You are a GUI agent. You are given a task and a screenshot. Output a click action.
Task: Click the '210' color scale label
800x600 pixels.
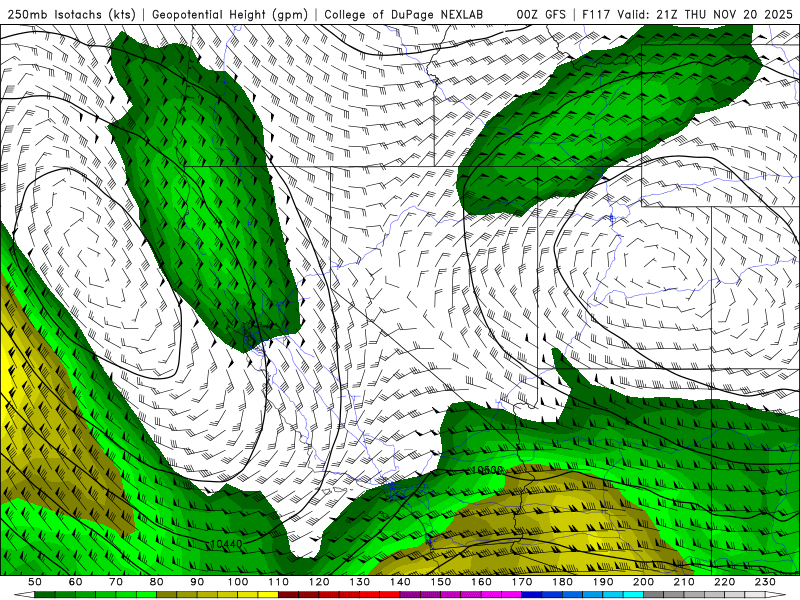coord(685,582)
